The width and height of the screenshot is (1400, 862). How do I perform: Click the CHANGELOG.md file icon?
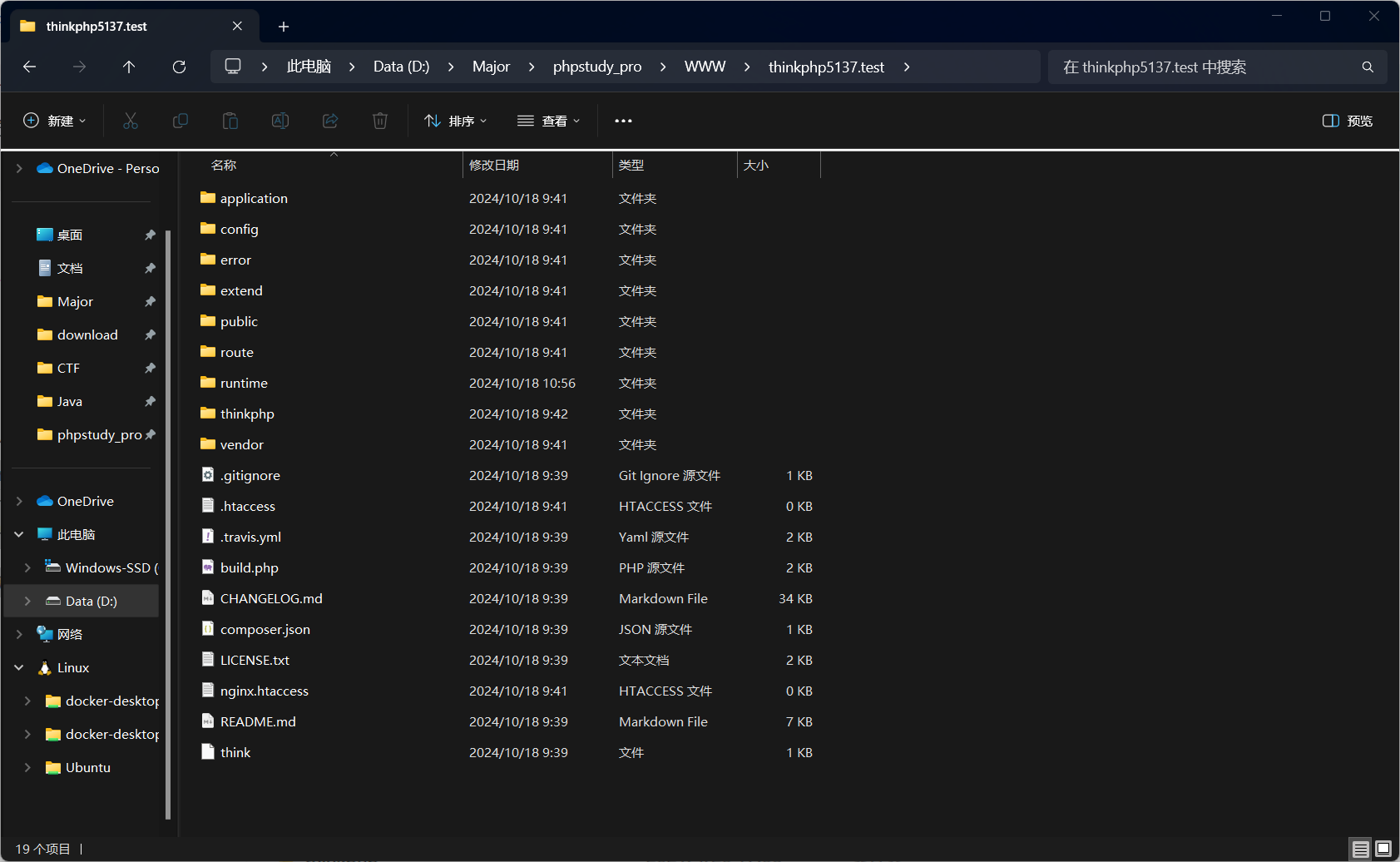(208, 598)
